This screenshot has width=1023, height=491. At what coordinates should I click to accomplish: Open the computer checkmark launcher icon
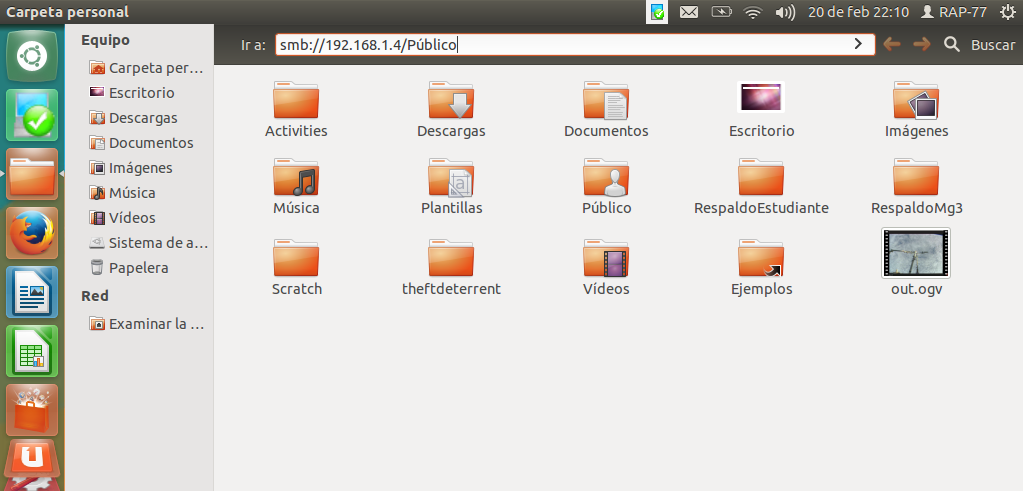coord(32,115)
